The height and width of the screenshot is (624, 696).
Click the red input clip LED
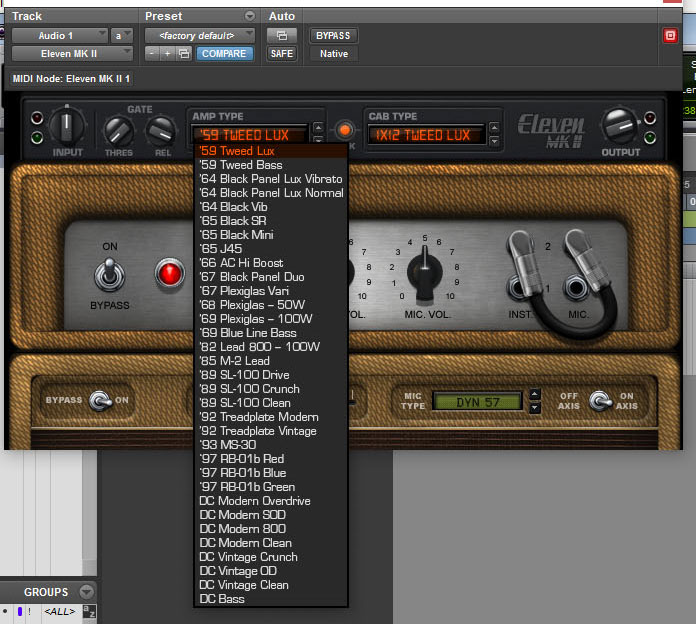(37, 118)
